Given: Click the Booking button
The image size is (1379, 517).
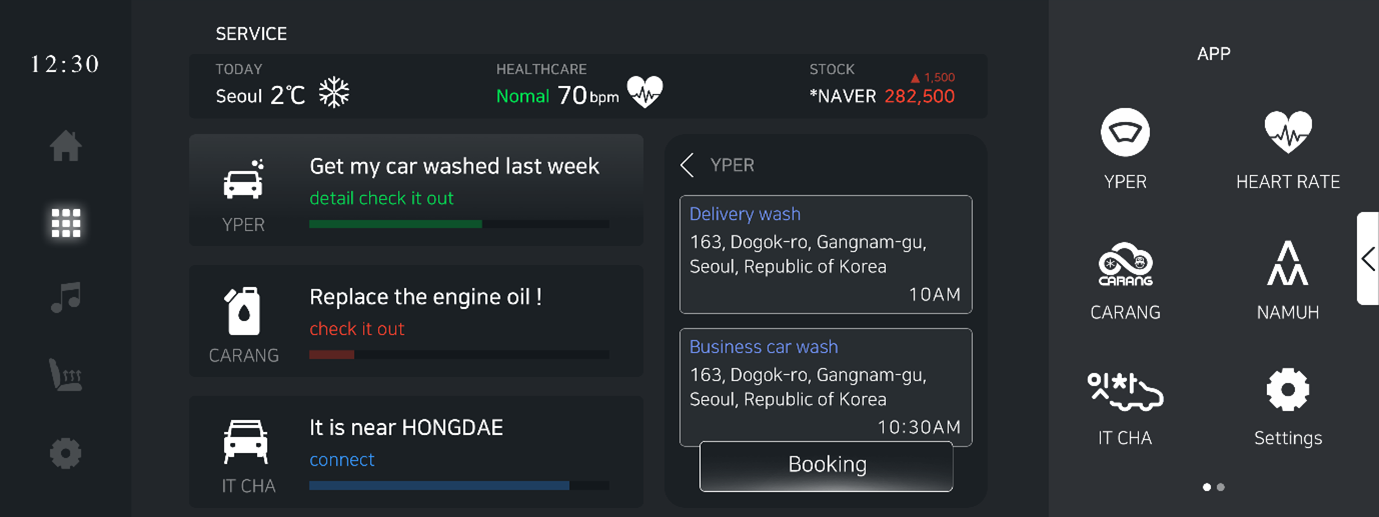Looking at the screenshot, I should 826,465.
